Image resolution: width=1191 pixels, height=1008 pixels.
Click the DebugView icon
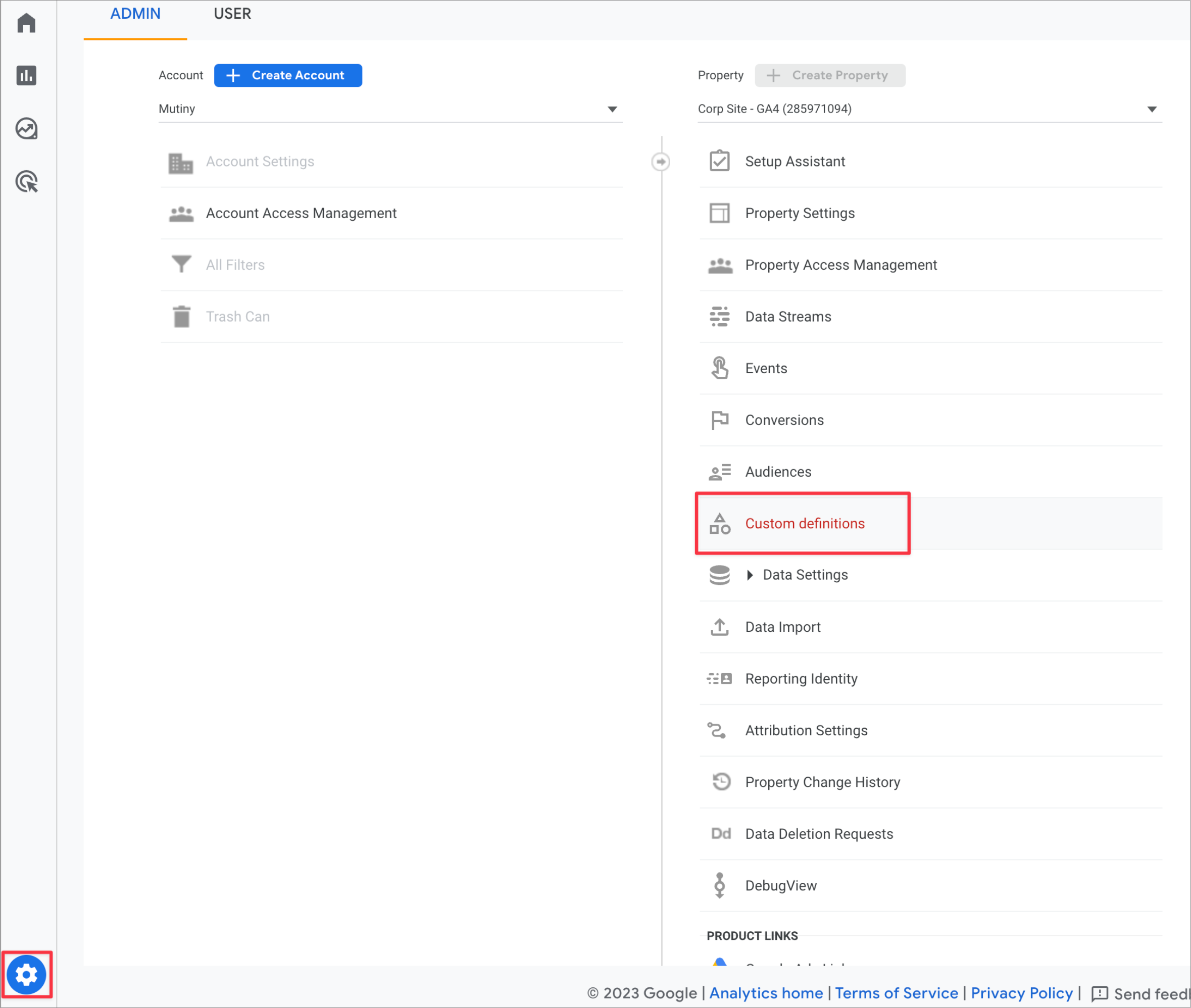[720, 886]
